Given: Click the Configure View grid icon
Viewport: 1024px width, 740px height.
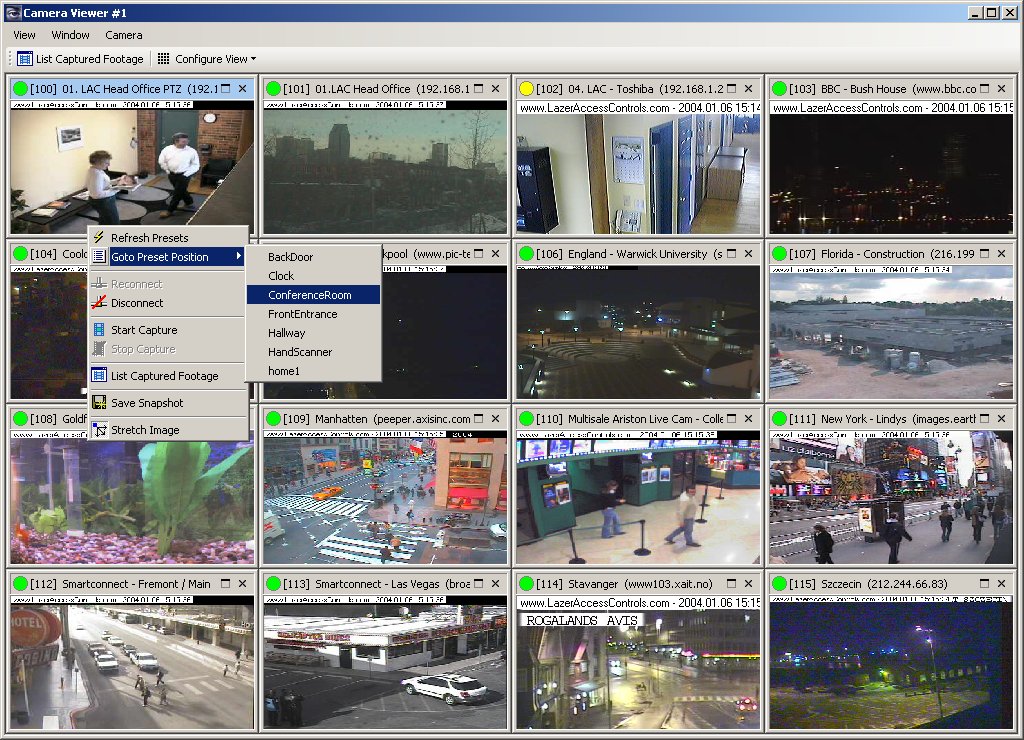Looking at the screenshot, I should 164,59.
